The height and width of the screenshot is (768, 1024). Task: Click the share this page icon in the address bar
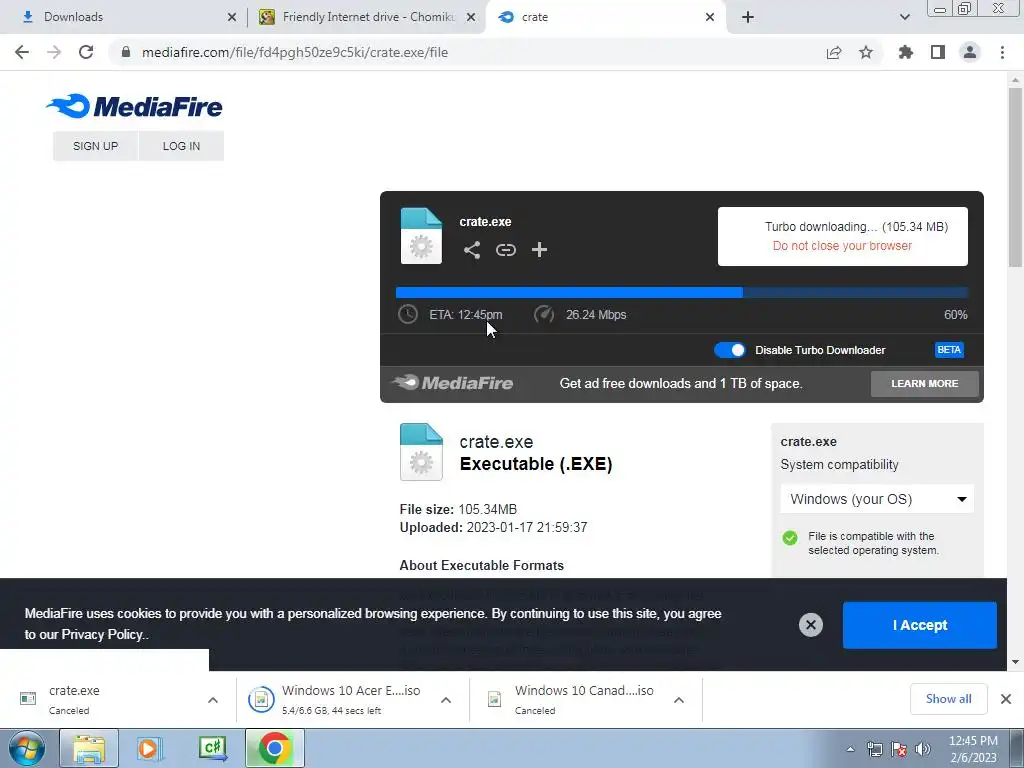point(834,52)
